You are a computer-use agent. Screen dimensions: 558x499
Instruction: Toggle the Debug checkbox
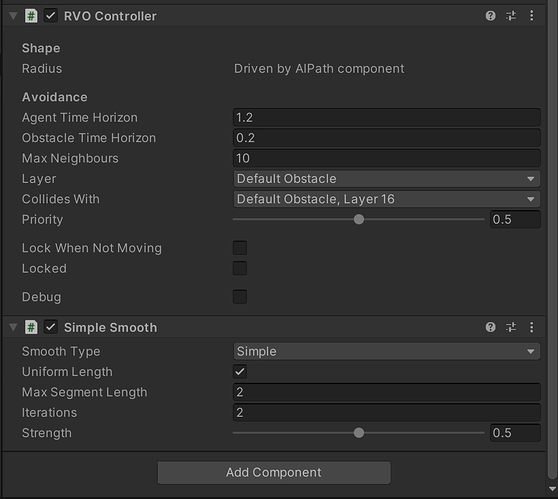[x=240, y=296]
